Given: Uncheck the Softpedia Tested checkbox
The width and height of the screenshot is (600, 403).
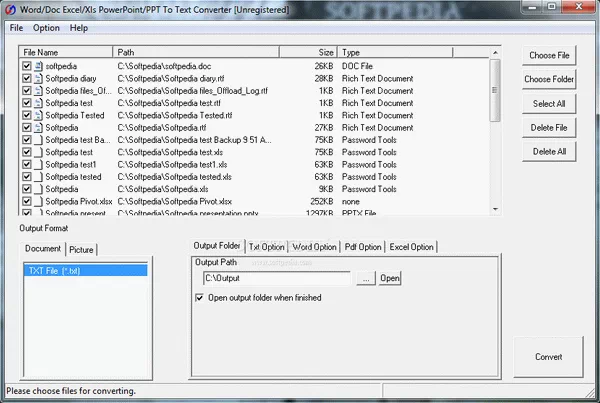Looking at the screenshot, I should coord(26,115).
